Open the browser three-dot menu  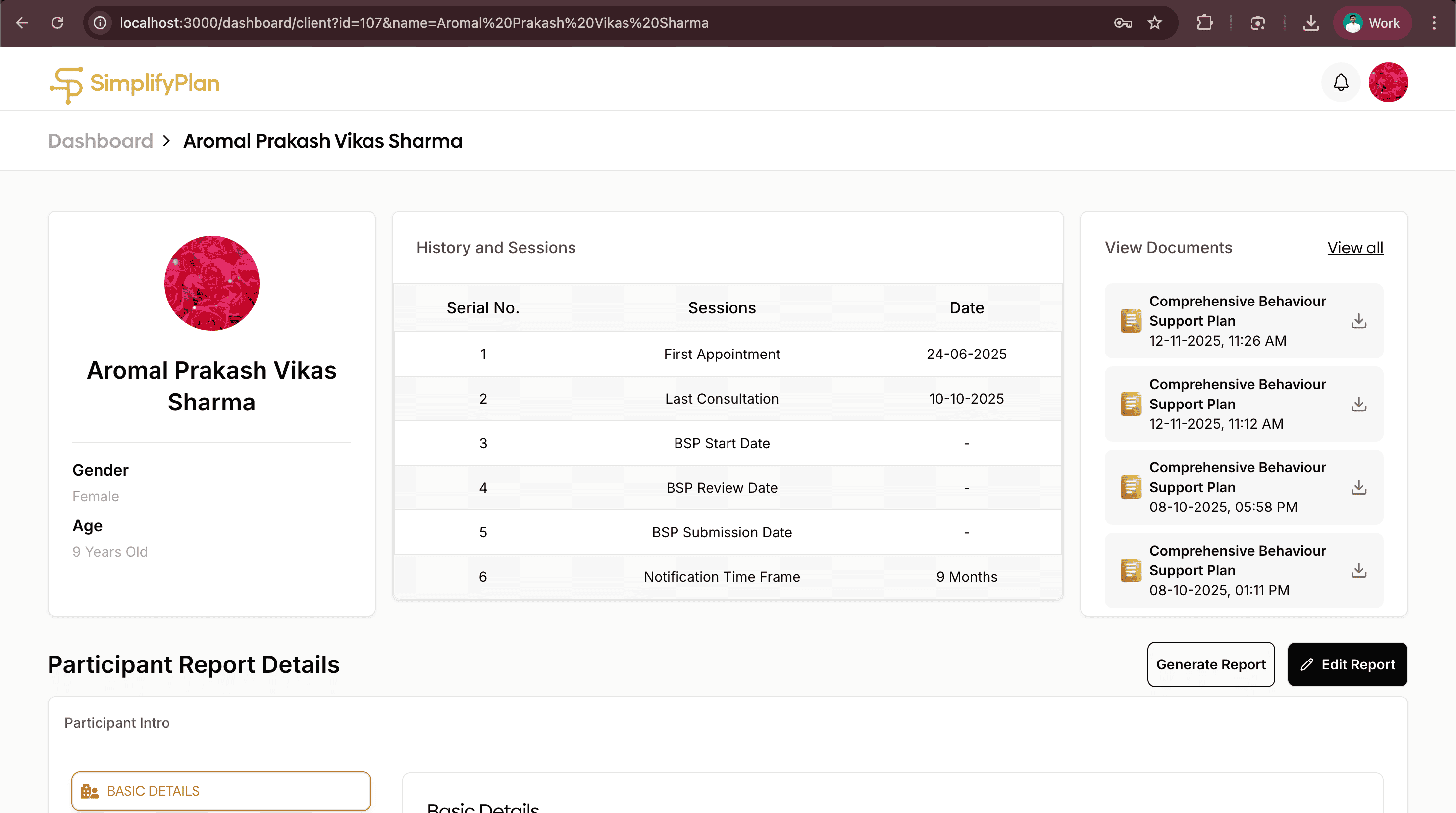tap(1433, 23)
